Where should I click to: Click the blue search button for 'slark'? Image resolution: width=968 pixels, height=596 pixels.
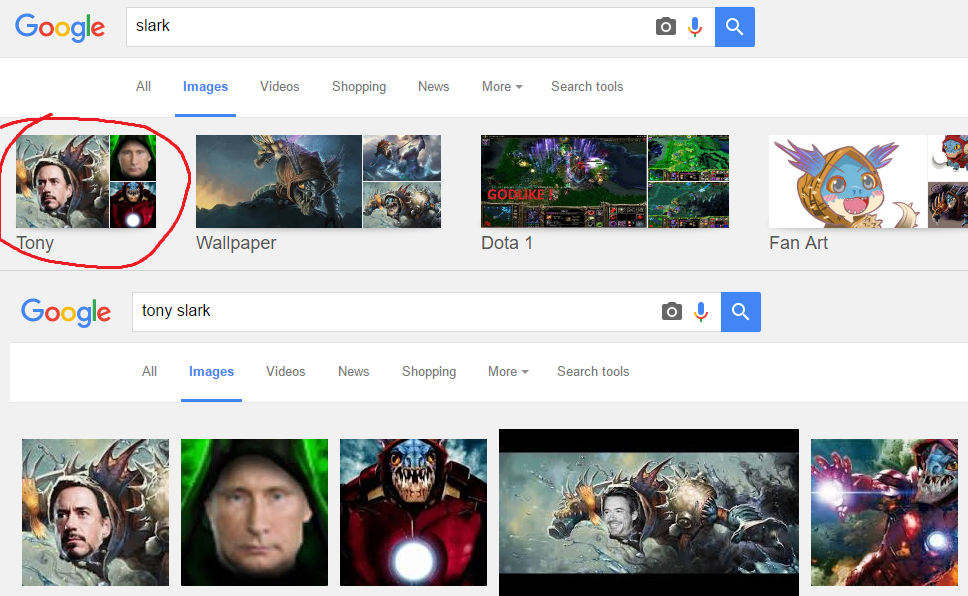(735, 27)
